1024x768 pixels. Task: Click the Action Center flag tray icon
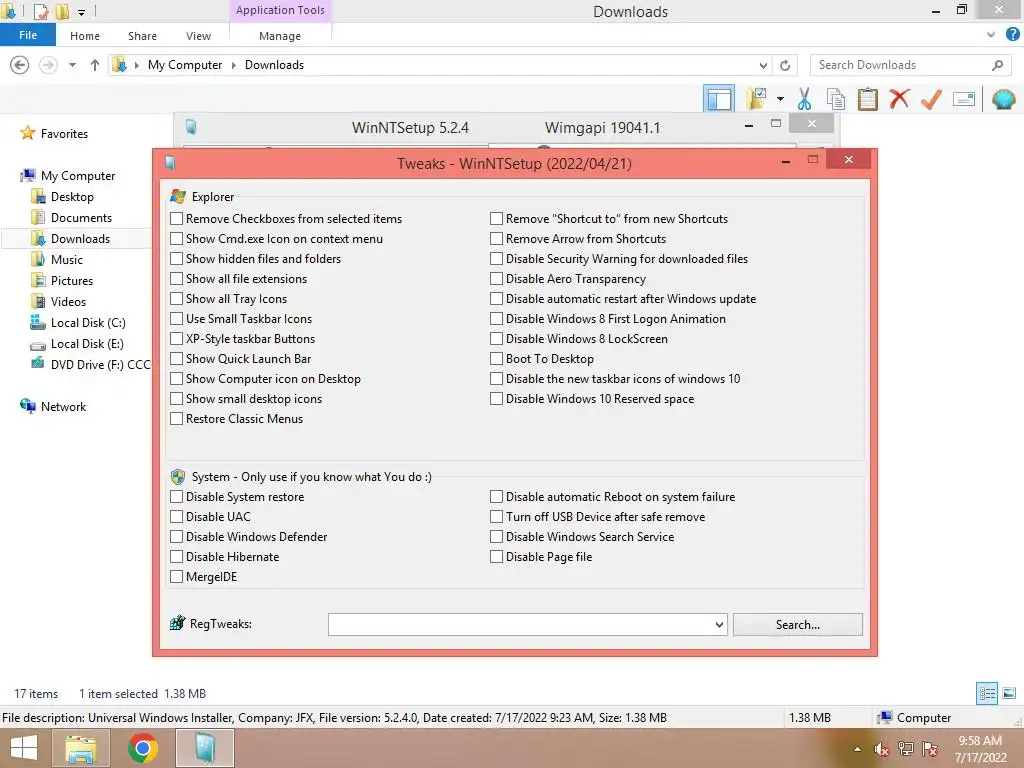[x=930, y=749]
